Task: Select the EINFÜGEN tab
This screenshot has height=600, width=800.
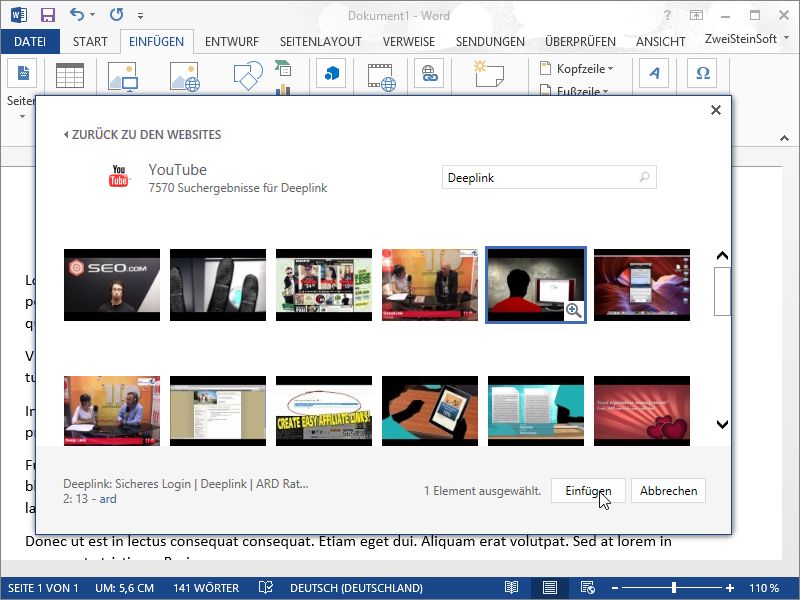Action: click(x=156, y=41)
